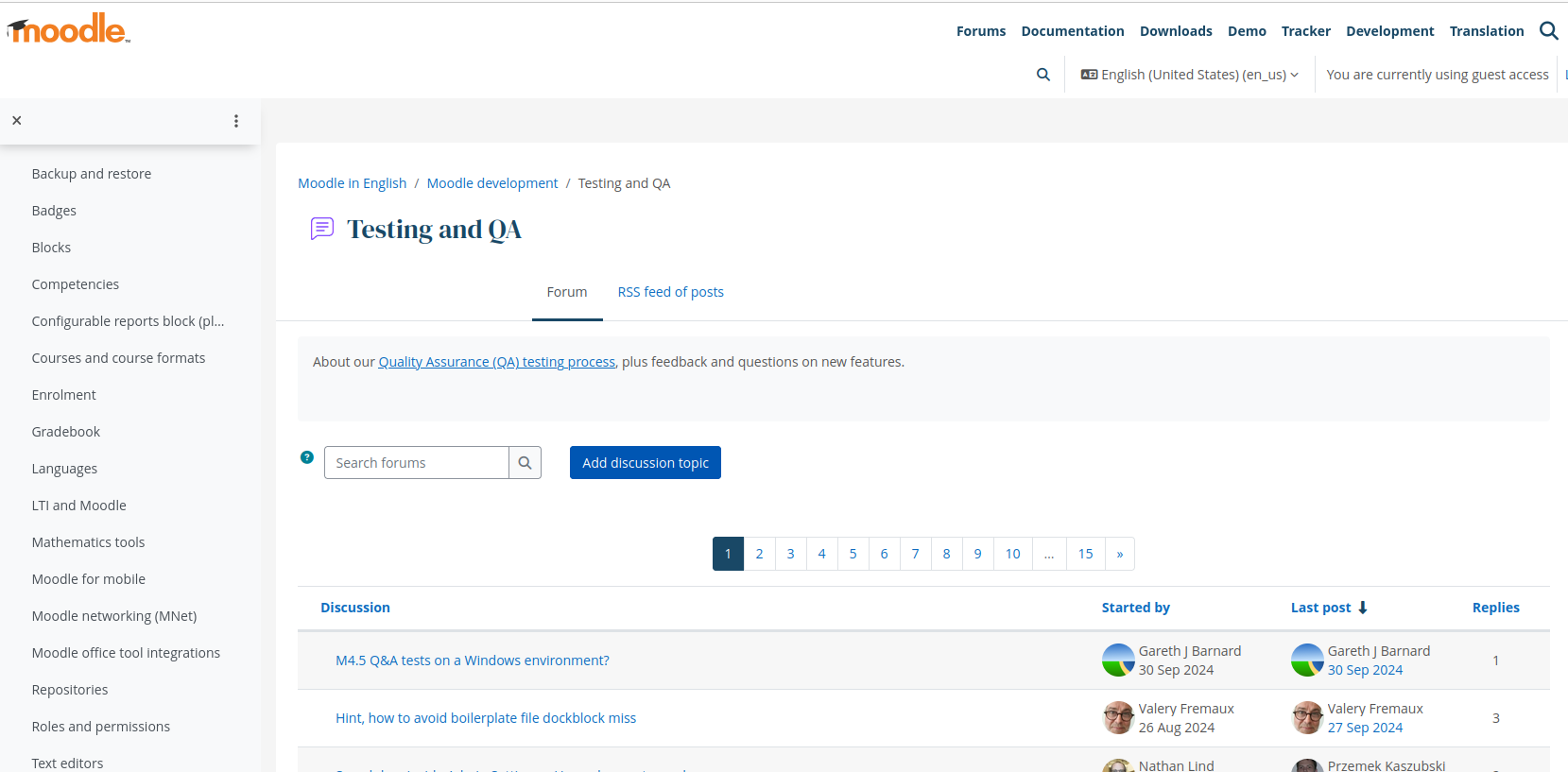Click the forum chat icon beside page title
The width and height of the screenshot is (1568, 772).
pos(322,229)
